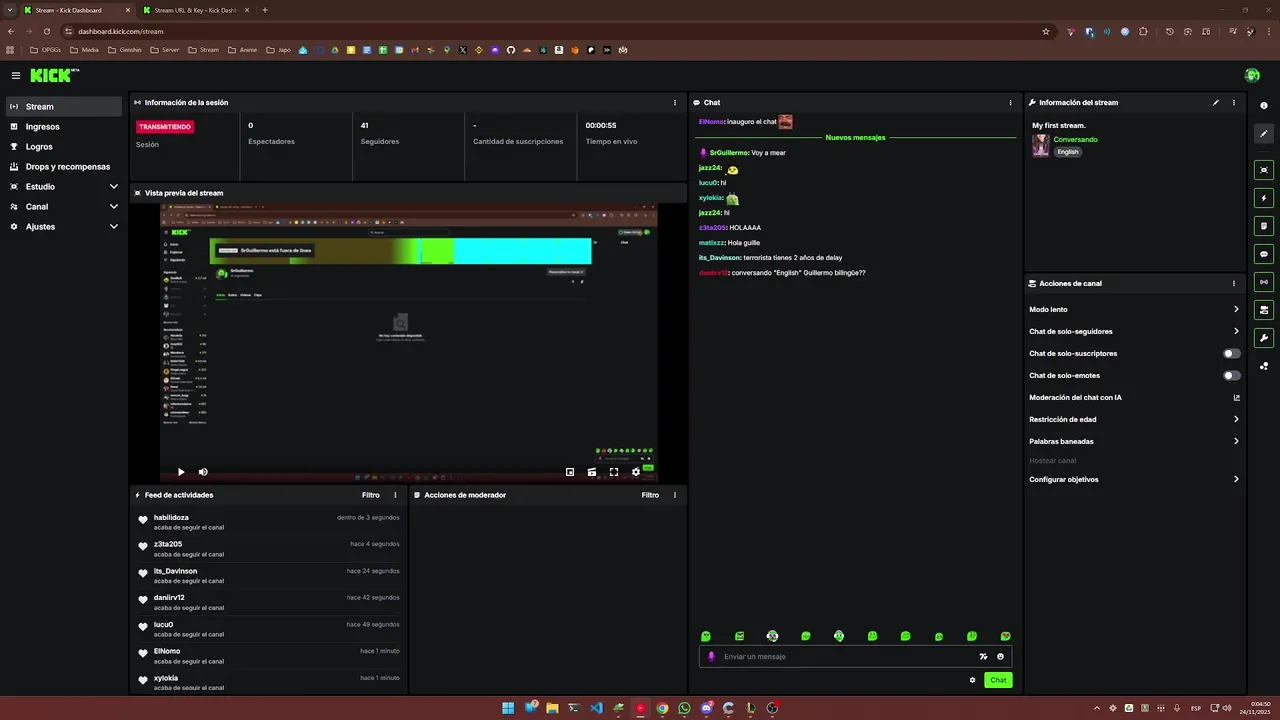1280x720 pixels.
Task: Toggle the wrench stream info icon in right rail
Action: click(x=1264, y=338)
